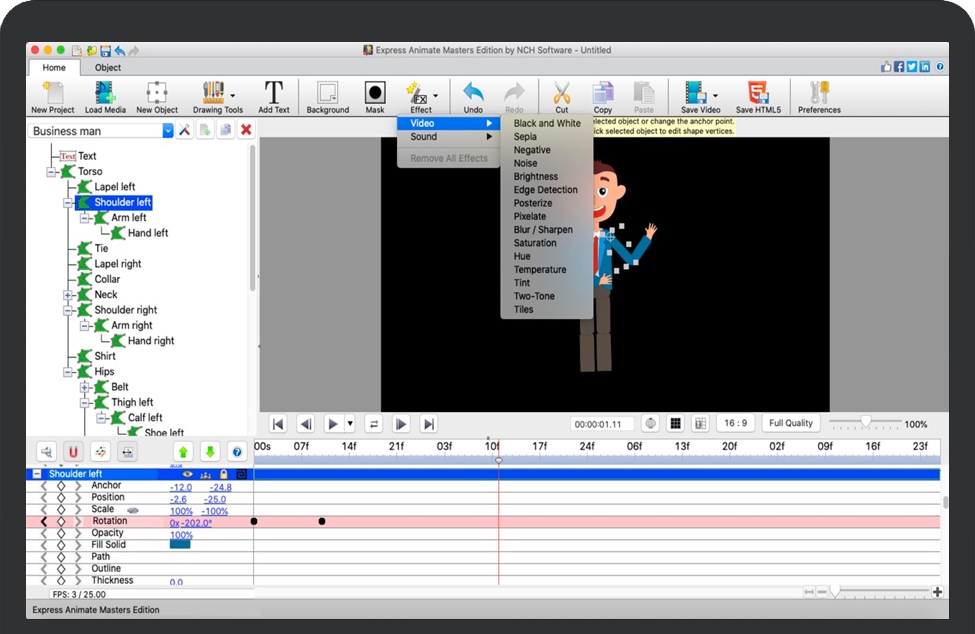Expand the Neck tree item
This screenshot has height=634, width=975.
tap(67, 295)
